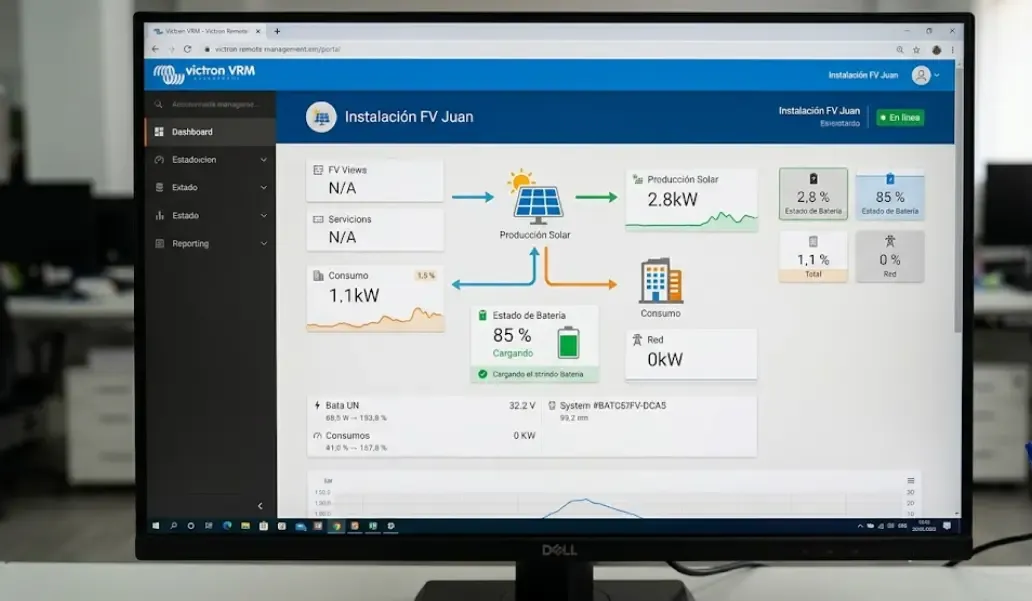The width and height of the screenshot is (1032, 601).
Task: Click the En línea status badge
Action: [900, 118]
